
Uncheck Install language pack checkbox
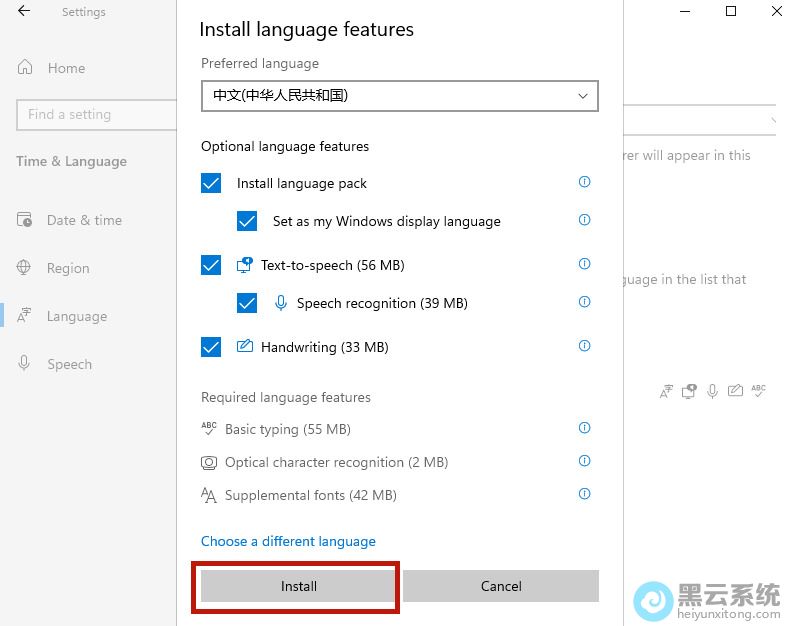click(211, 183)
